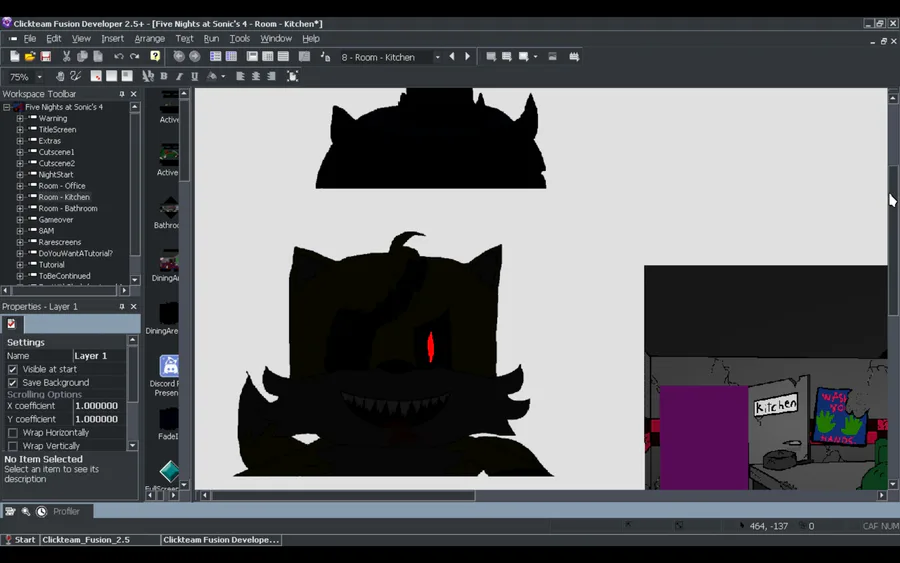Screen dimensions: 900x563
Task: Click the Windows Start button
Action: click(x=20, y=539)
